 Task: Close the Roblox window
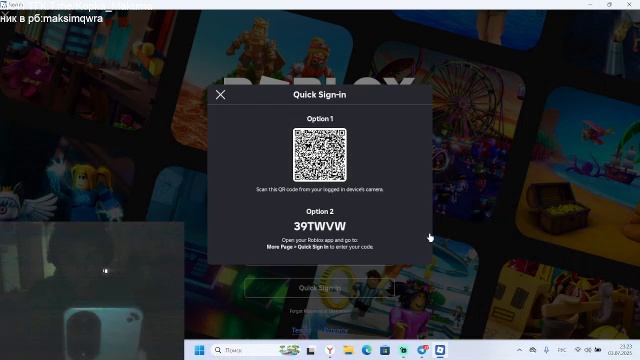click(x=629, y=4)
